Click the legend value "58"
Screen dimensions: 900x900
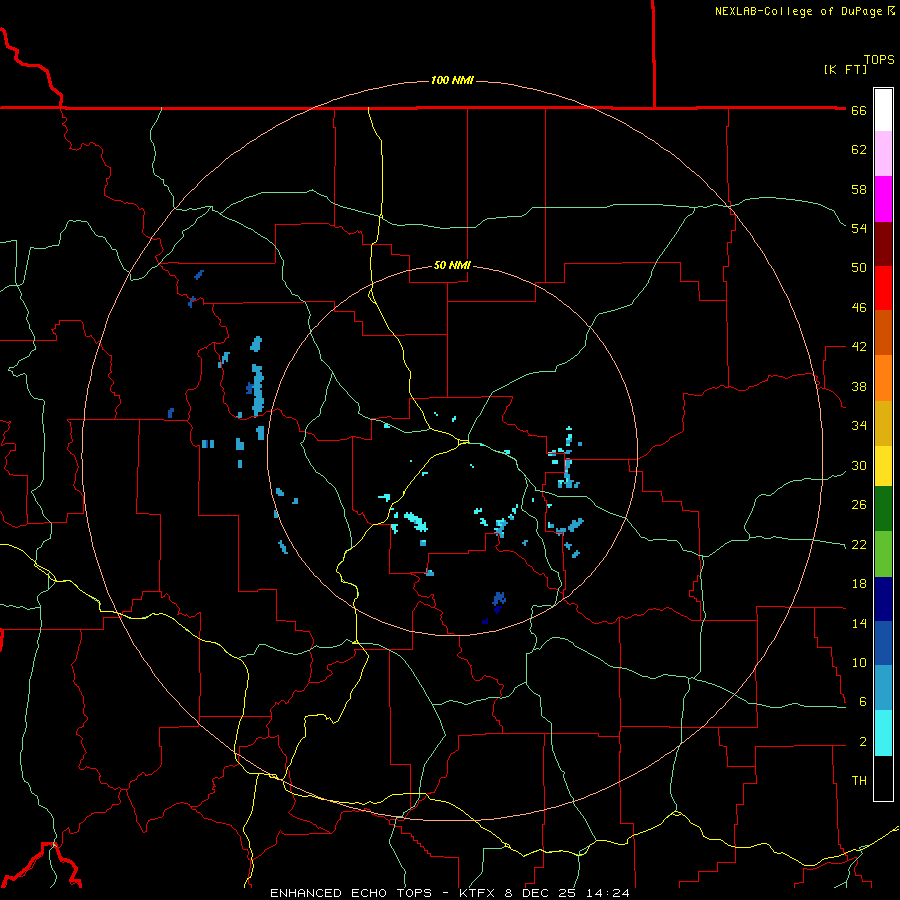859,189
